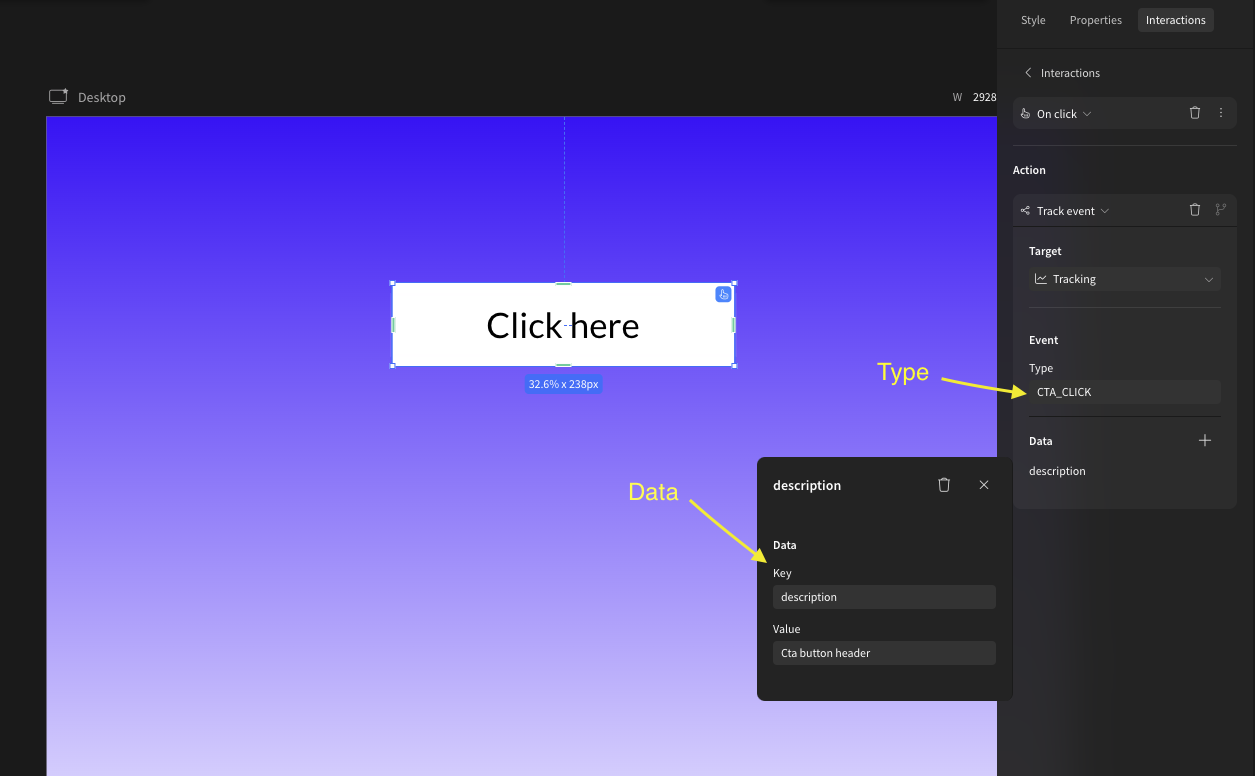Click the back arrow next to Interactions

(1028, 72)
